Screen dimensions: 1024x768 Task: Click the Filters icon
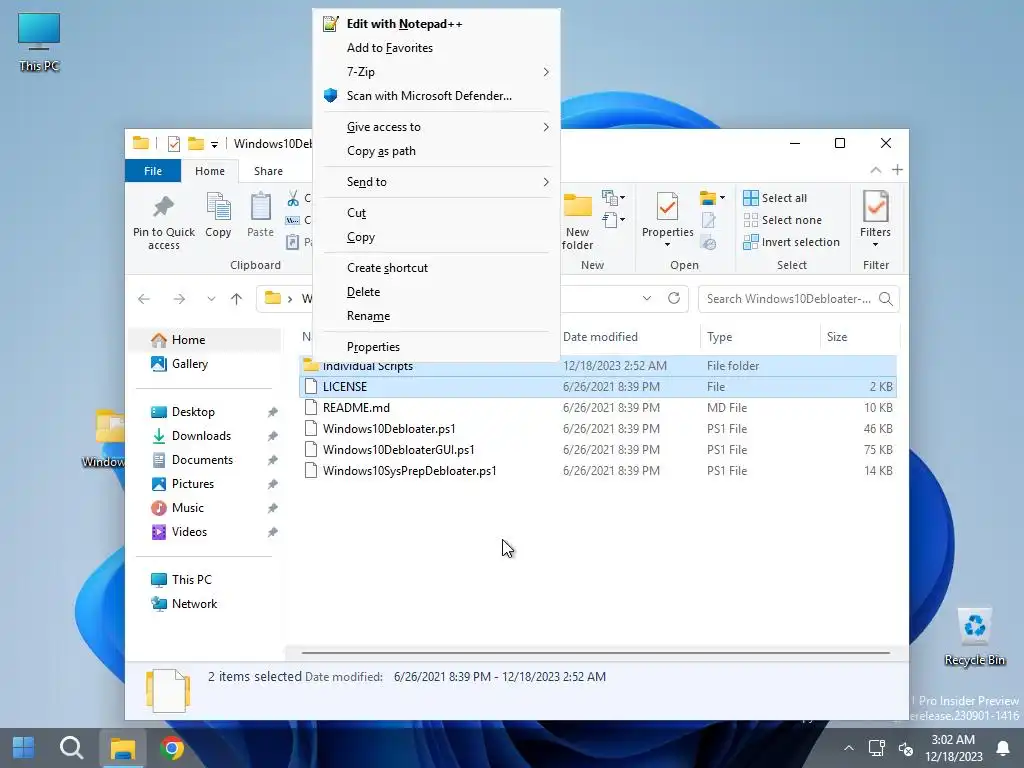click(x=875, y=206)
